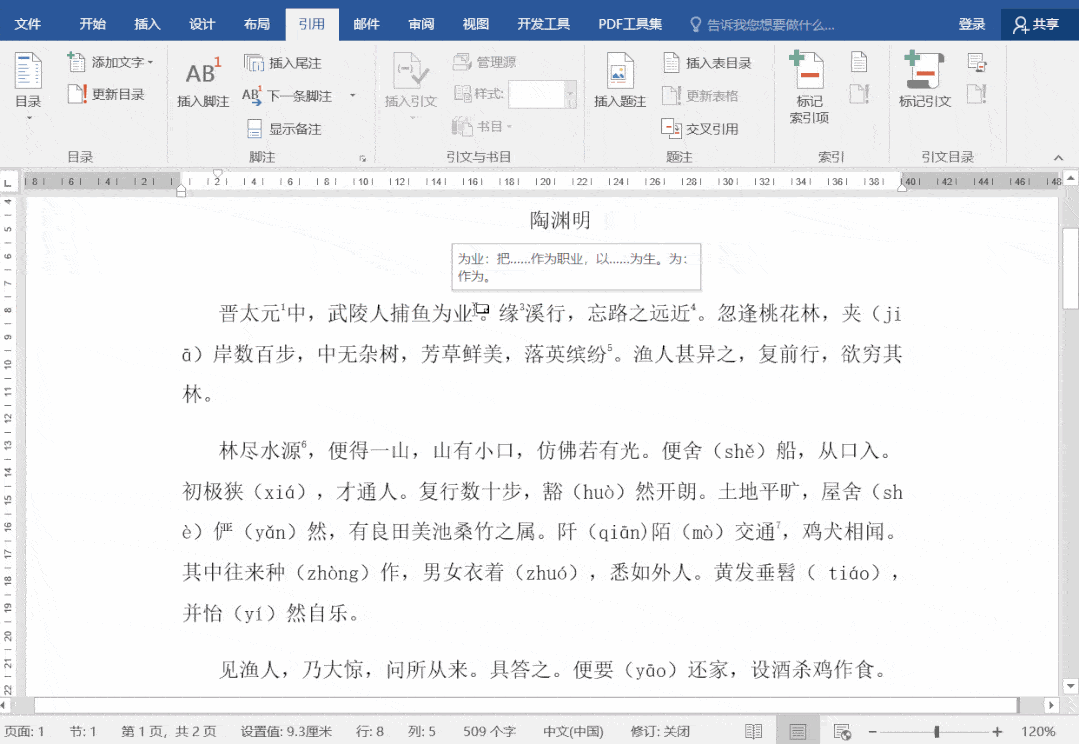Click the horizontal scrollbar right arrow
This screenshot has height=744, width=1079.
1050,705
